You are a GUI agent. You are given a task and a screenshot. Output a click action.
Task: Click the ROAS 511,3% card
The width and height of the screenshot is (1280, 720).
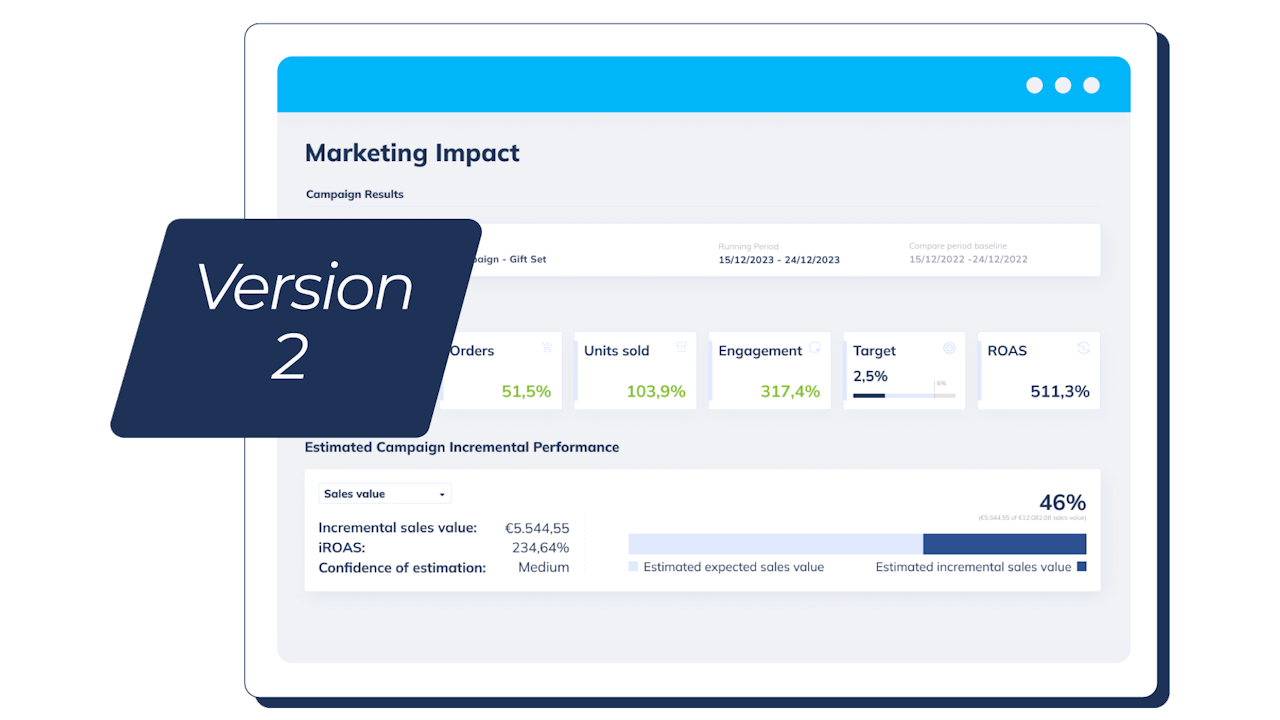[x=1039, y=371]
